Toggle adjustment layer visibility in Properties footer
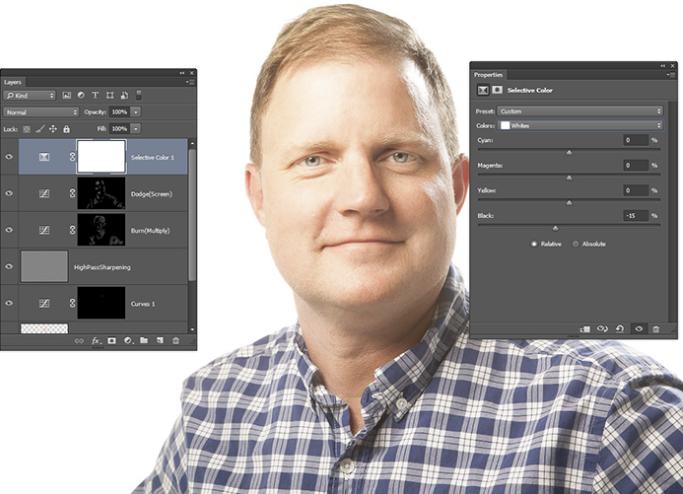 click(639, 328)
